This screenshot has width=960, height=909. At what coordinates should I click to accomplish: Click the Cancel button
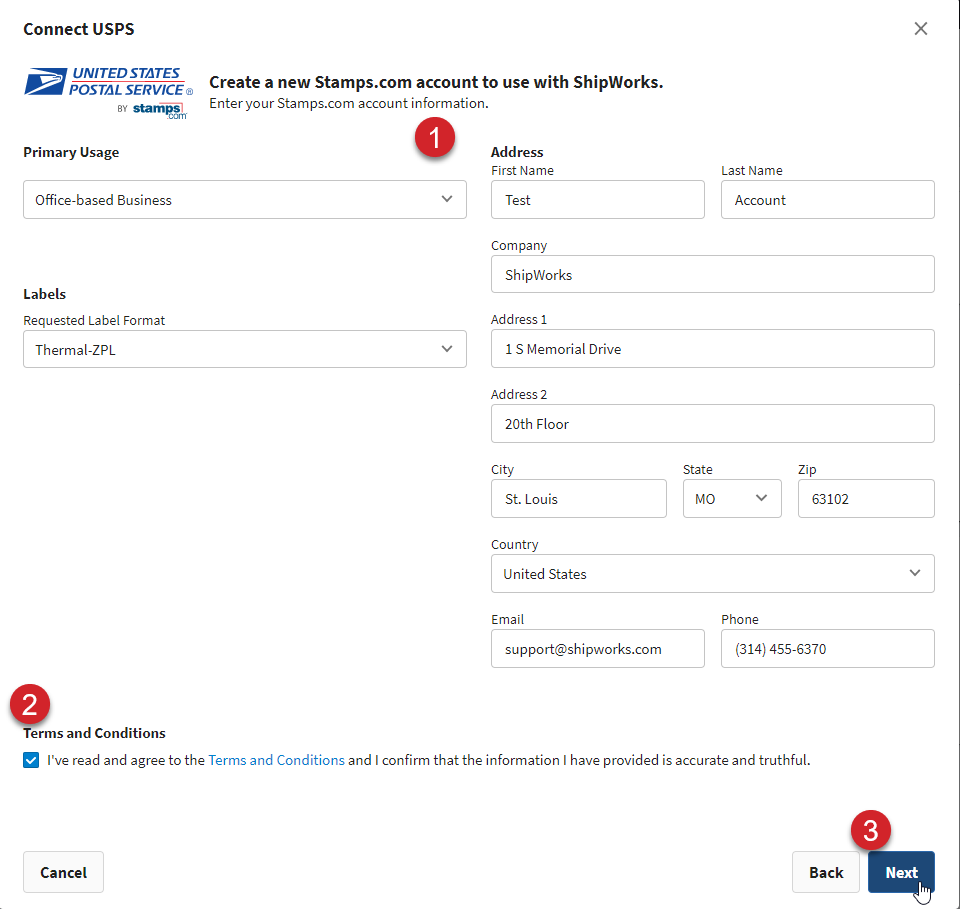(63, 872)
